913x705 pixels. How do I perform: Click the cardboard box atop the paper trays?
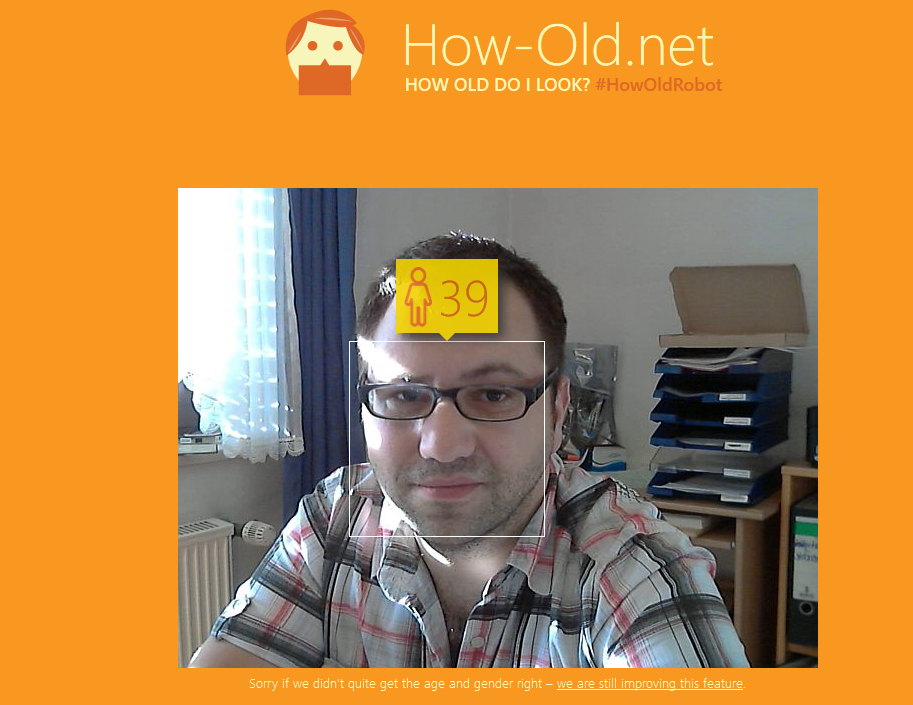pyautogui.click(x=734, y=306)
